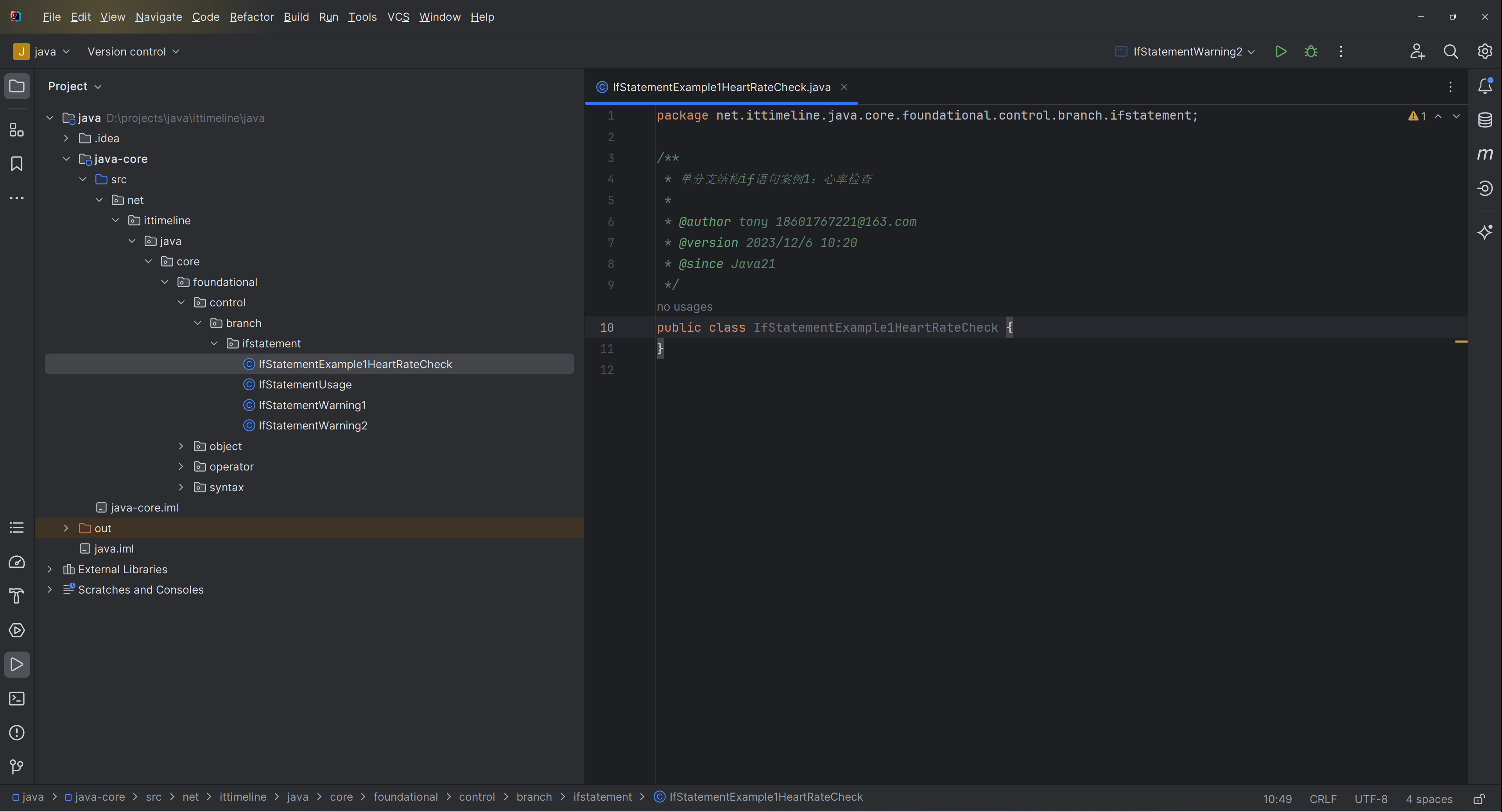Open the Structure tool window icon
The height and width of the screenshot is (812, 1502).
point(17,129)
